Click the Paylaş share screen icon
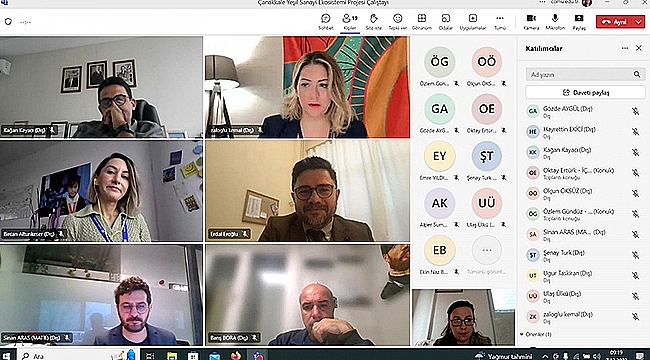Image resolution: width=650 pixels, height=360 pixels. 579,22
